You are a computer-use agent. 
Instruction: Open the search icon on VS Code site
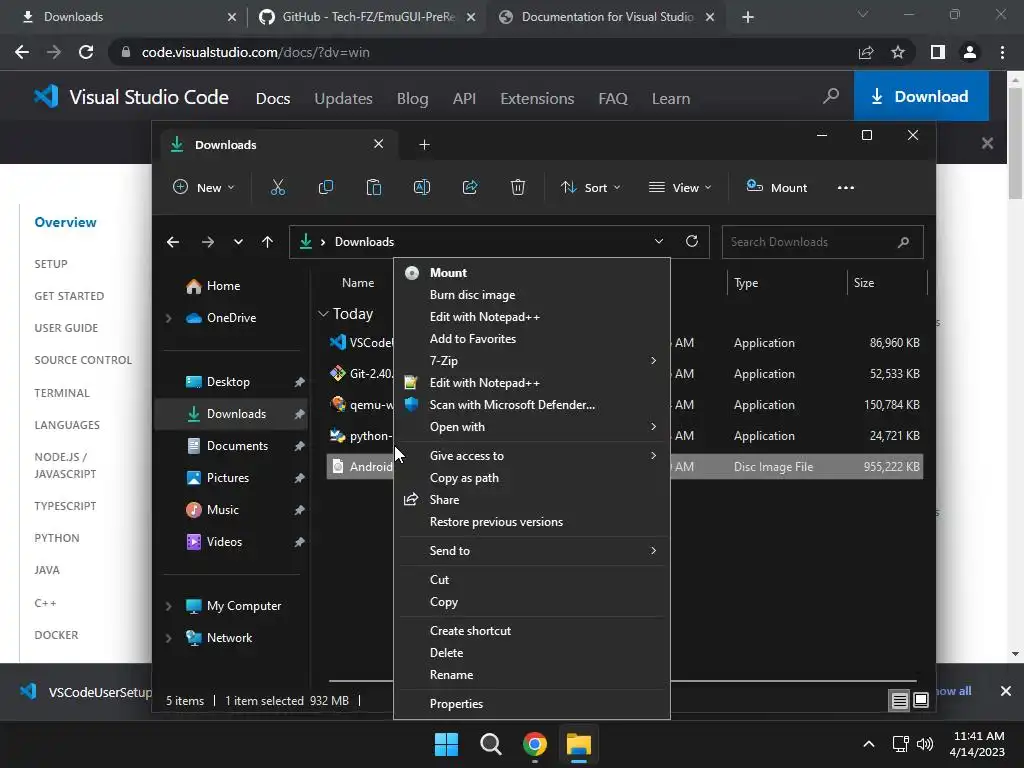(831, 97)
